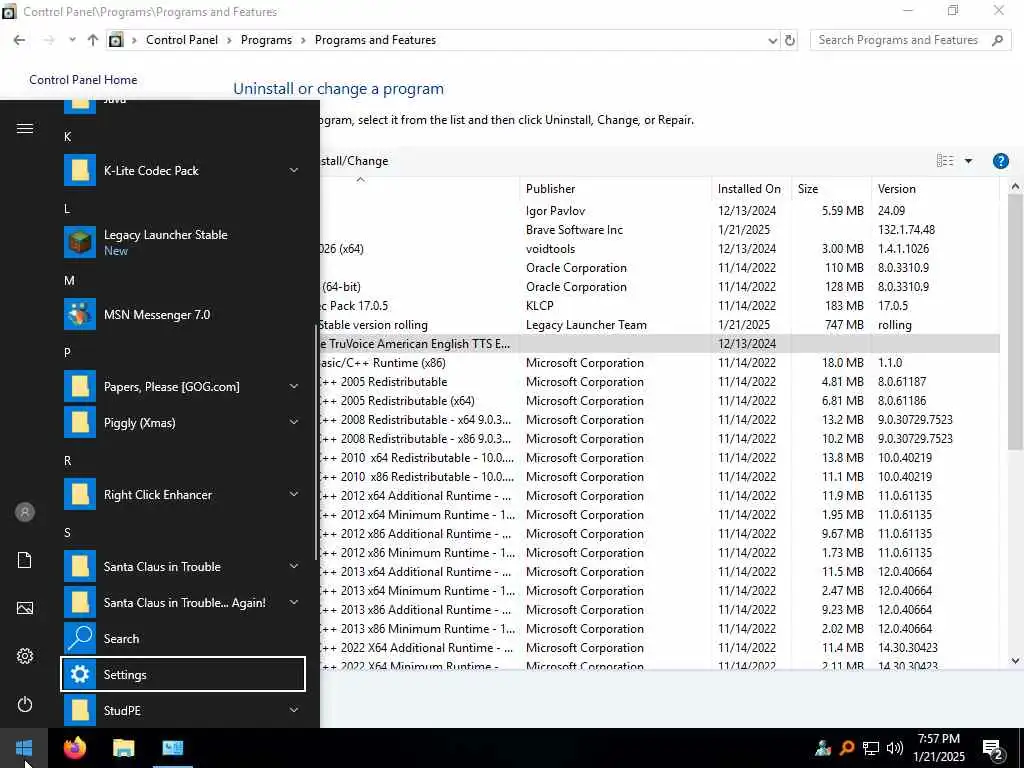
Task: Expand StudPE folder
Action: [x=294, y=710]
